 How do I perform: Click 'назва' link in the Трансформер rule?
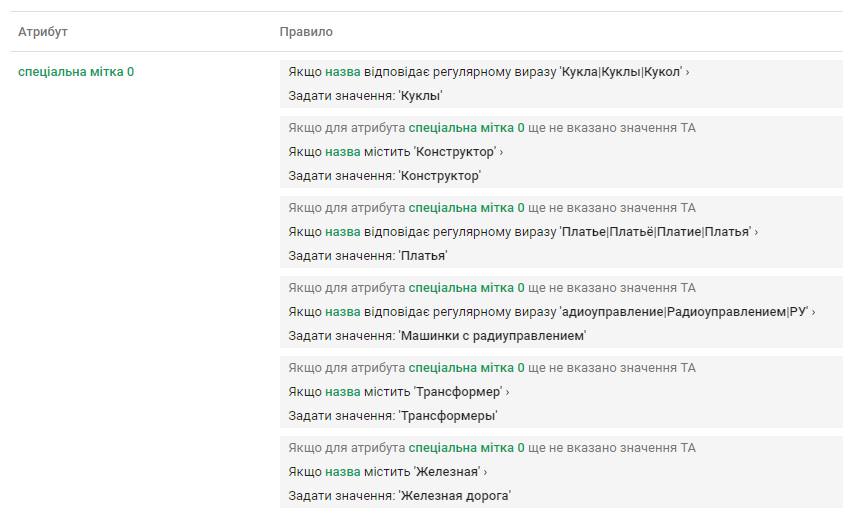pyautogui.click(x=342, y=392)
